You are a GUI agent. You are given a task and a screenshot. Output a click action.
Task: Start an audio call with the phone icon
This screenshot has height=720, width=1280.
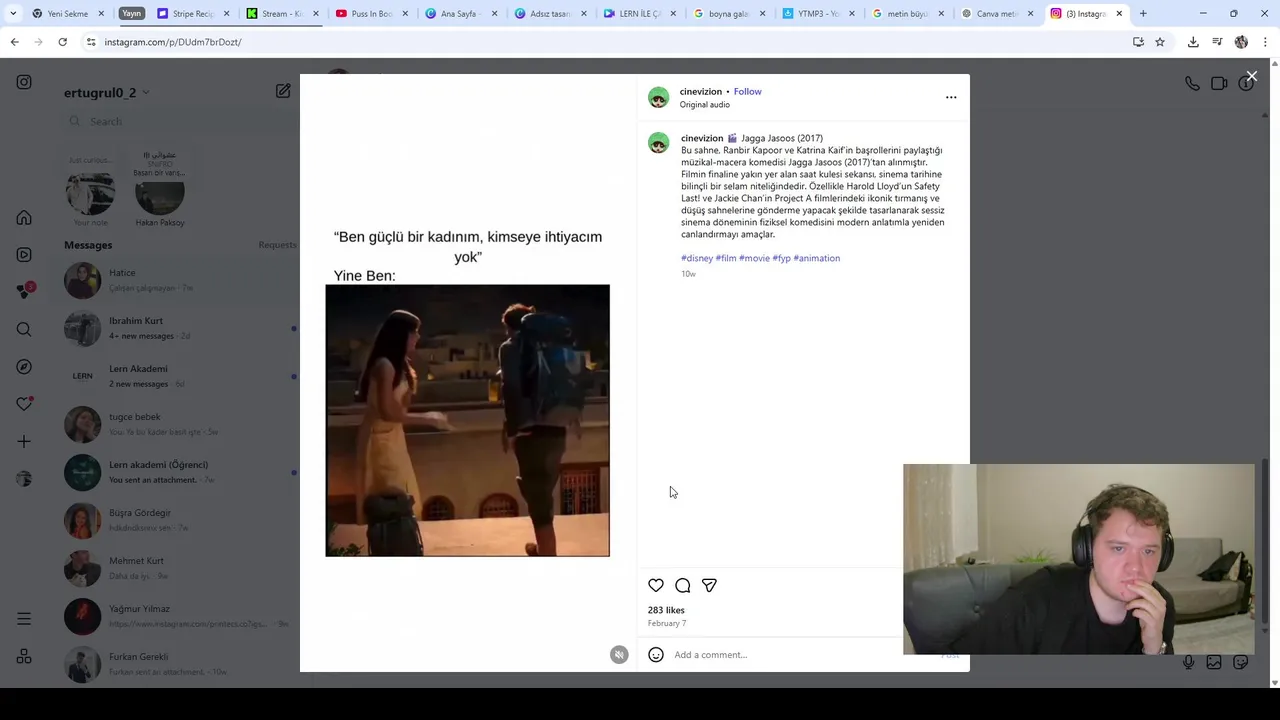tap(1192, 84)
